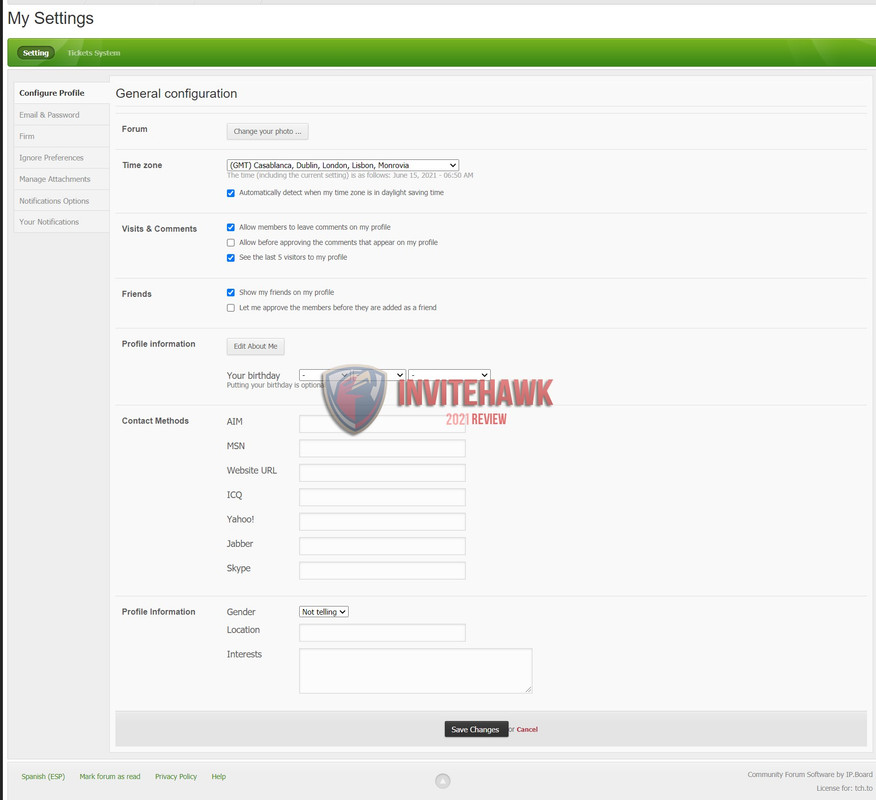Open Email & Password settings

[x=61, y=115]
